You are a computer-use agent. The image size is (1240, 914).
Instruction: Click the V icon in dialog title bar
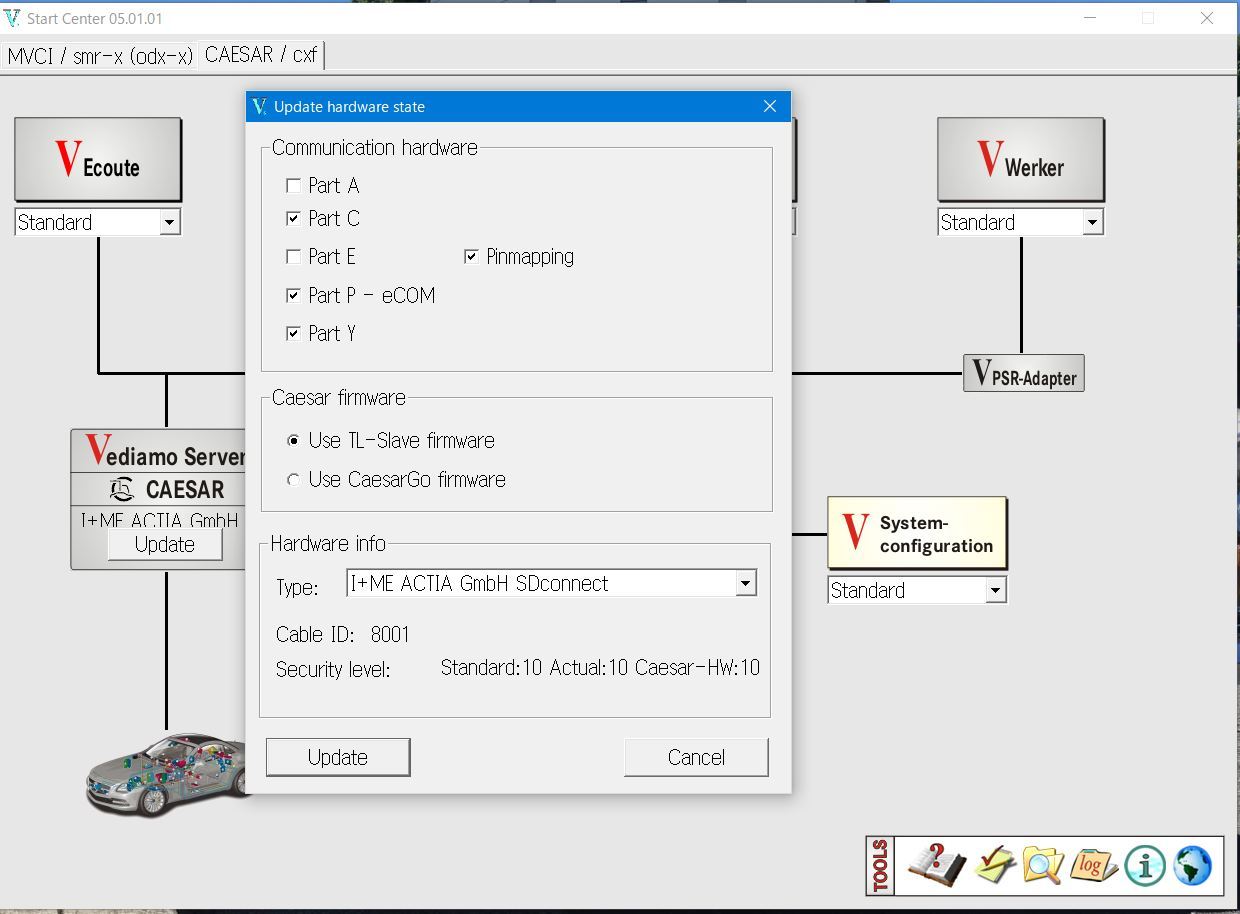259,106
